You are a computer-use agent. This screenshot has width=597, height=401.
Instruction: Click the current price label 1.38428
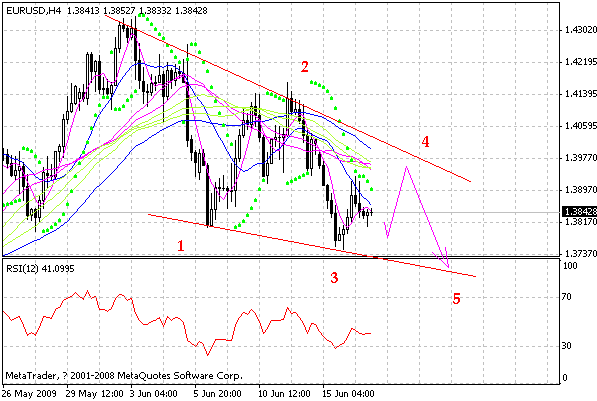(x=579, y=212)
